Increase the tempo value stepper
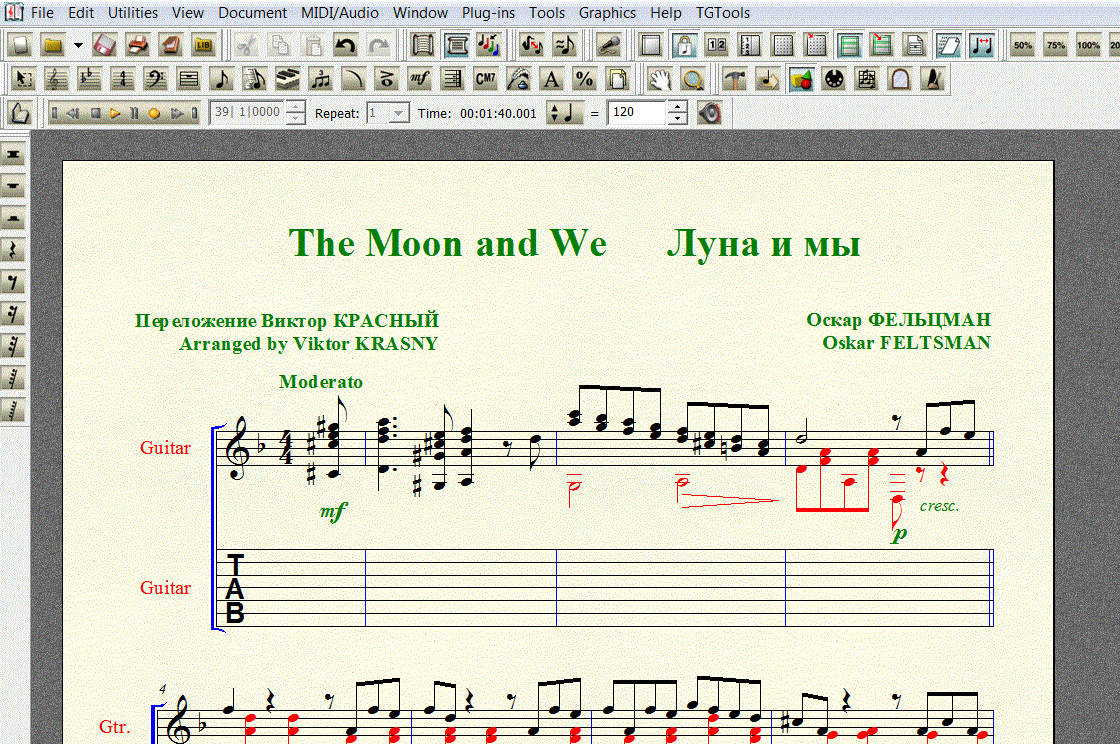The image size is (1120, 744). (x=677, y=106)
